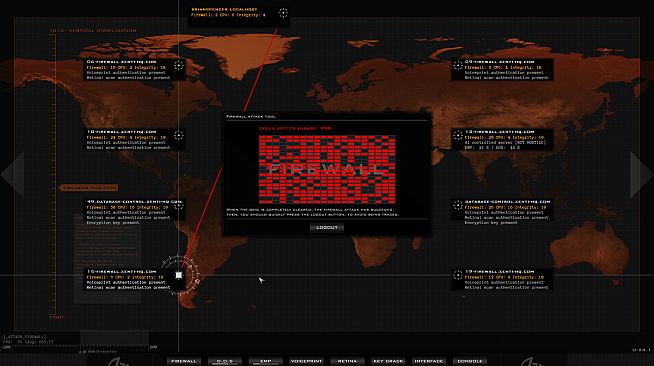Screen dimensions: 654x366
Task: Target the 19-firewall server crosshair icon
Action: coord(458,275)
